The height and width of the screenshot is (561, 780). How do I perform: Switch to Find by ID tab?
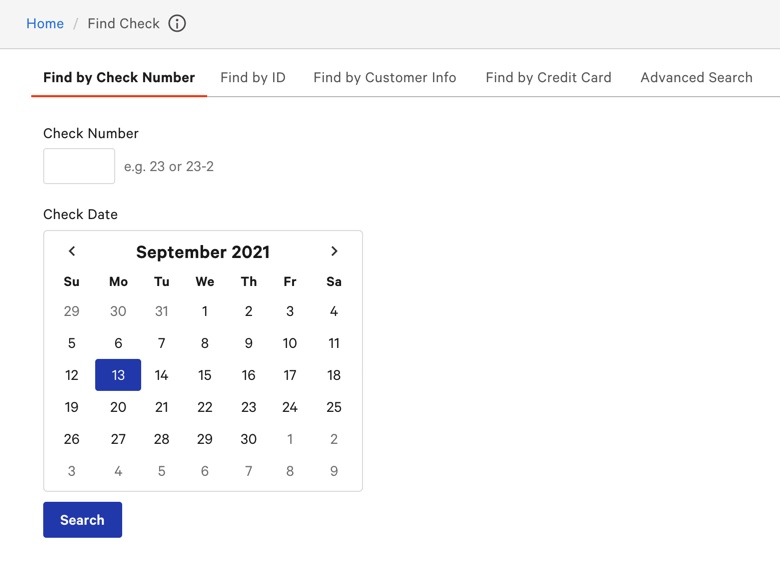click(x=253, y=77)
